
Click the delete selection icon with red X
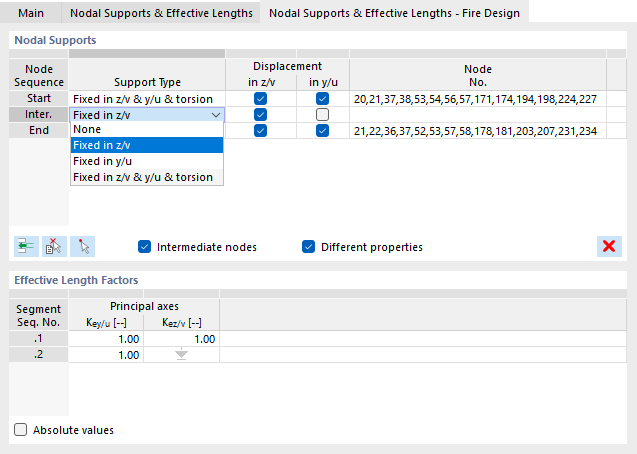53,247
